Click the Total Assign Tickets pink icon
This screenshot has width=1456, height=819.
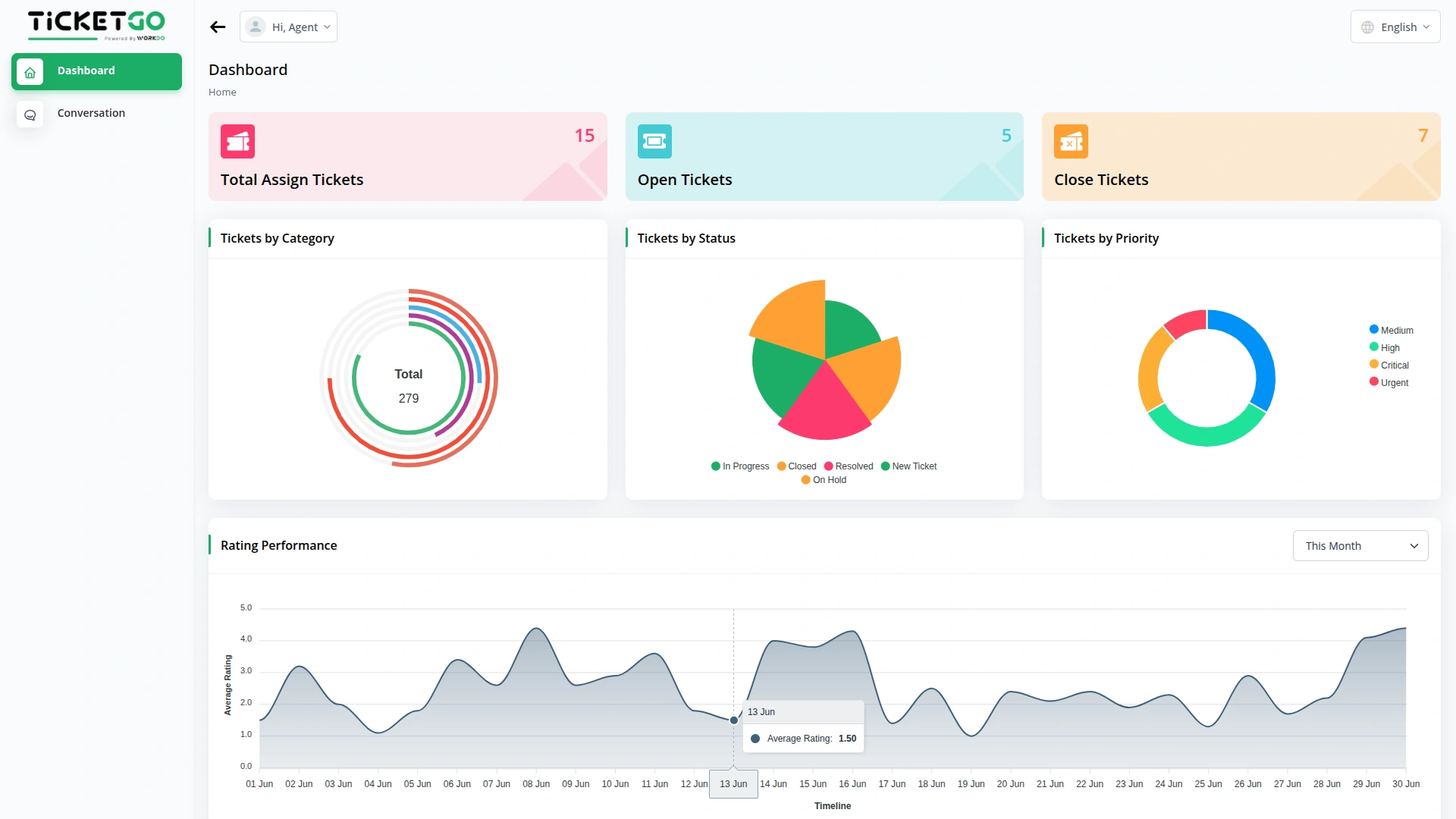click(237, 141)
